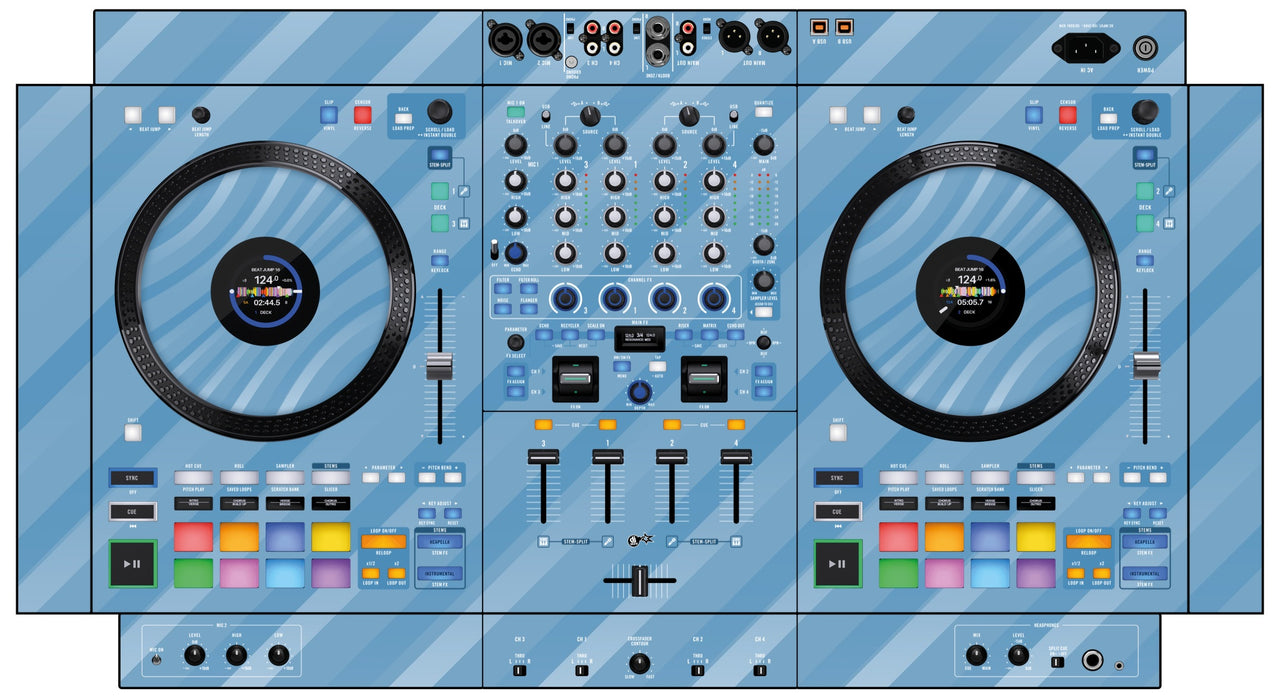
Task: Click the crossfader handle
Action: click(639, 581)
